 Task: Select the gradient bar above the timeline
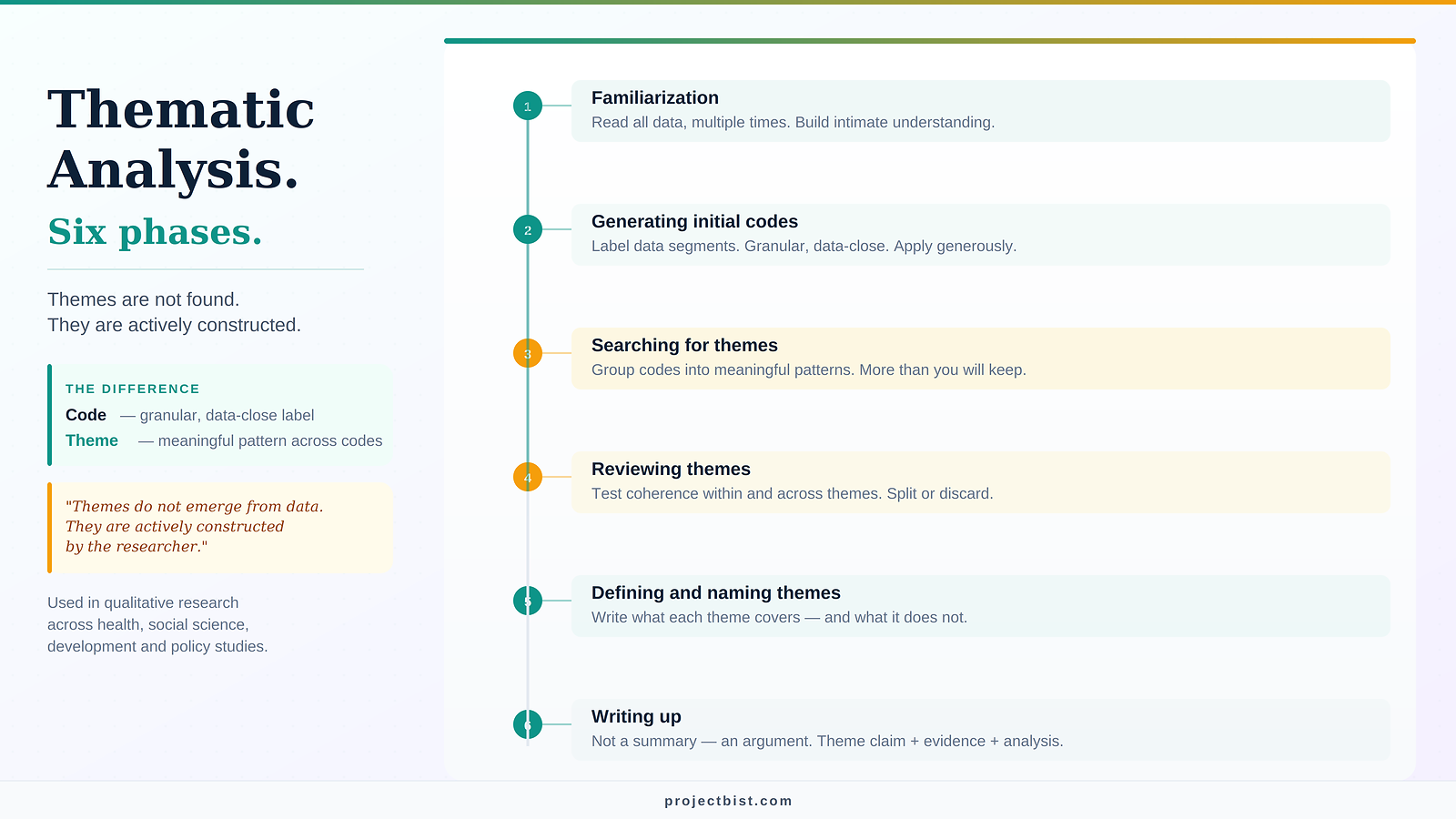928,40
